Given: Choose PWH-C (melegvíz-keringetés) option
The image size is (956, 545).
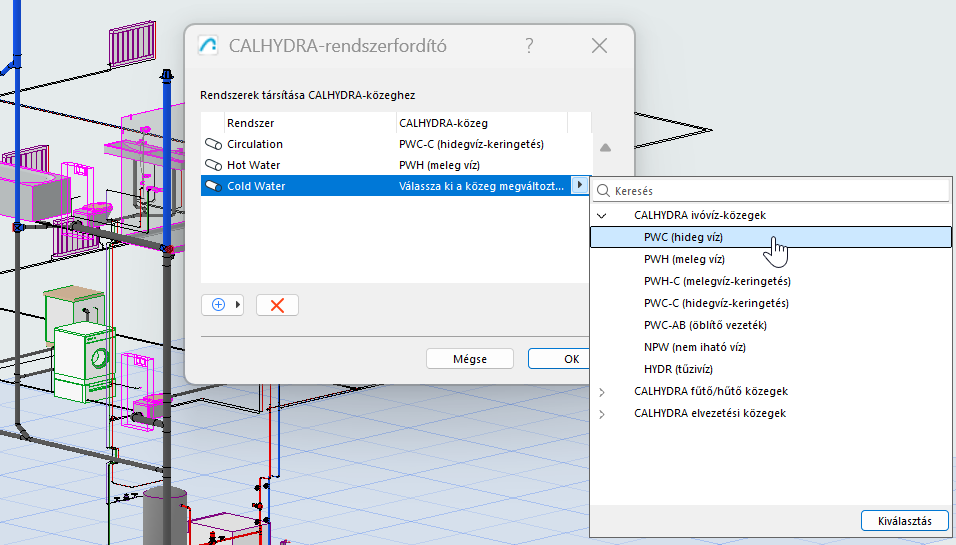Looking at the screenshot, I should (717, 281).
